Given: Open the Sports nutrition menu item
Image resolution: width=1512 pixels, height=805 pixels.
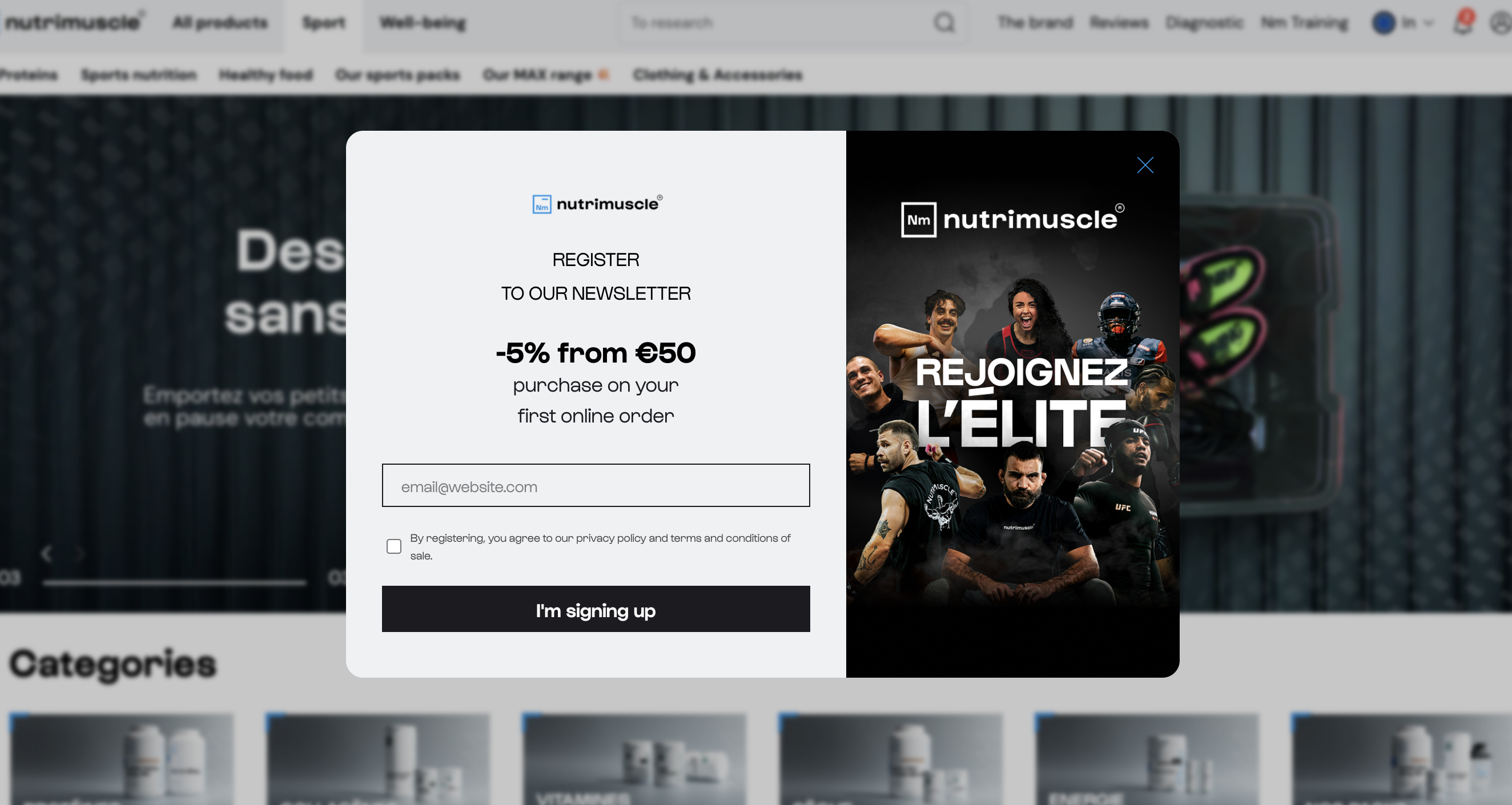Looking at the screenshot, I should click(139, 75).
